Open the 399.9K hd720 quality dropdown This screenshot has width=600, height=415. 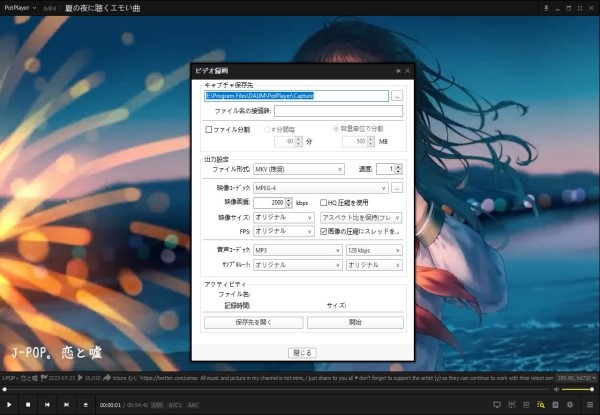tap(577, 378)
